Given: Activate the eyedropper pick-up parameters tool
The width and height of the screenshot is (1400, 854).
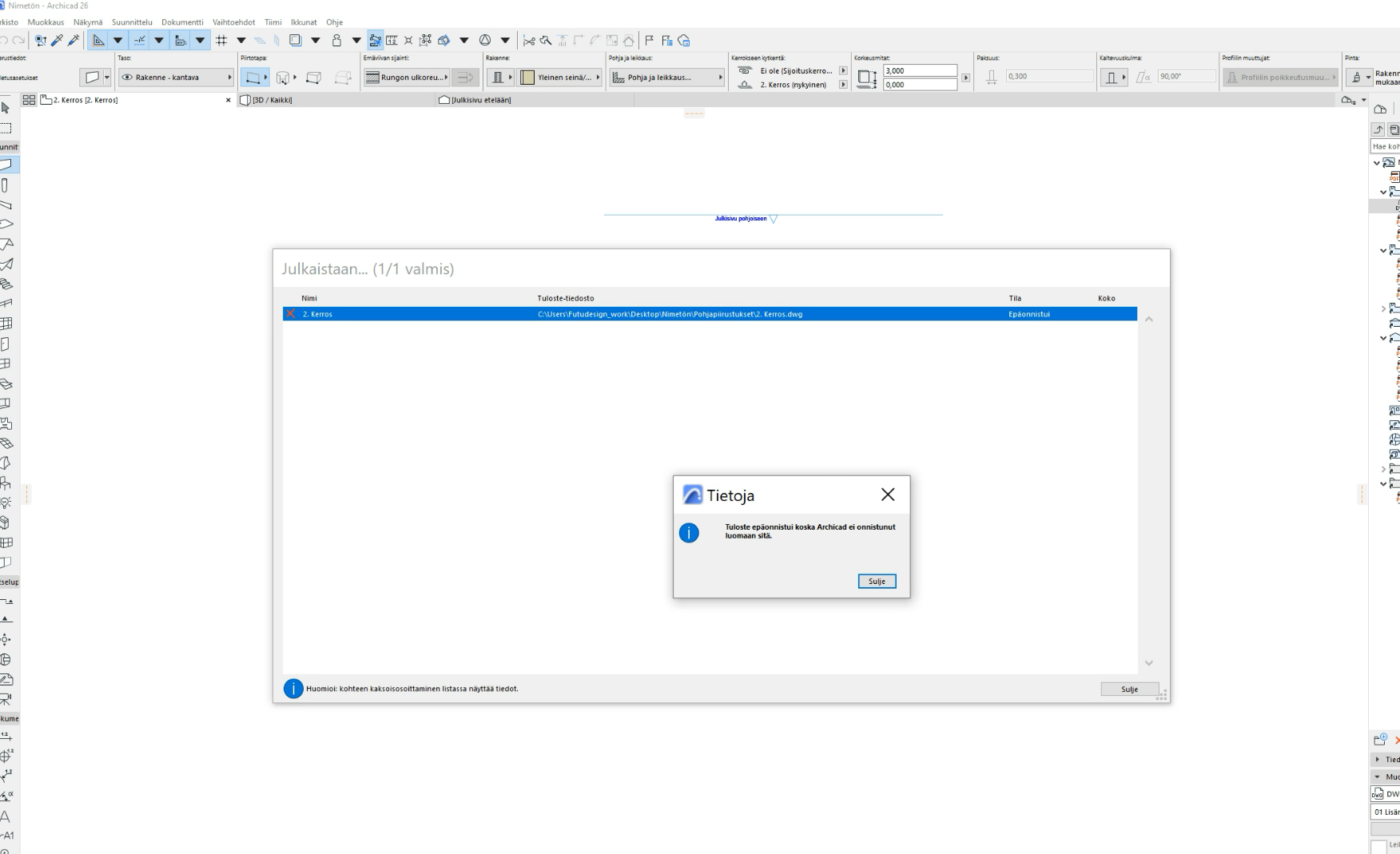Looking at the screenshot, I should pyautogui.click(x=57, y=41).
